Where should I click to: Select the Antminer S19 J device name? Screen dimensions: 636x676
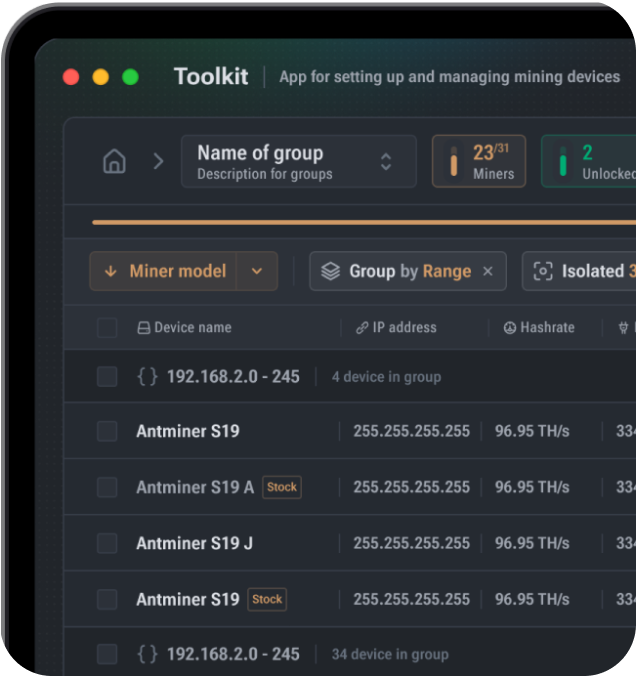[x=194, y=543]
